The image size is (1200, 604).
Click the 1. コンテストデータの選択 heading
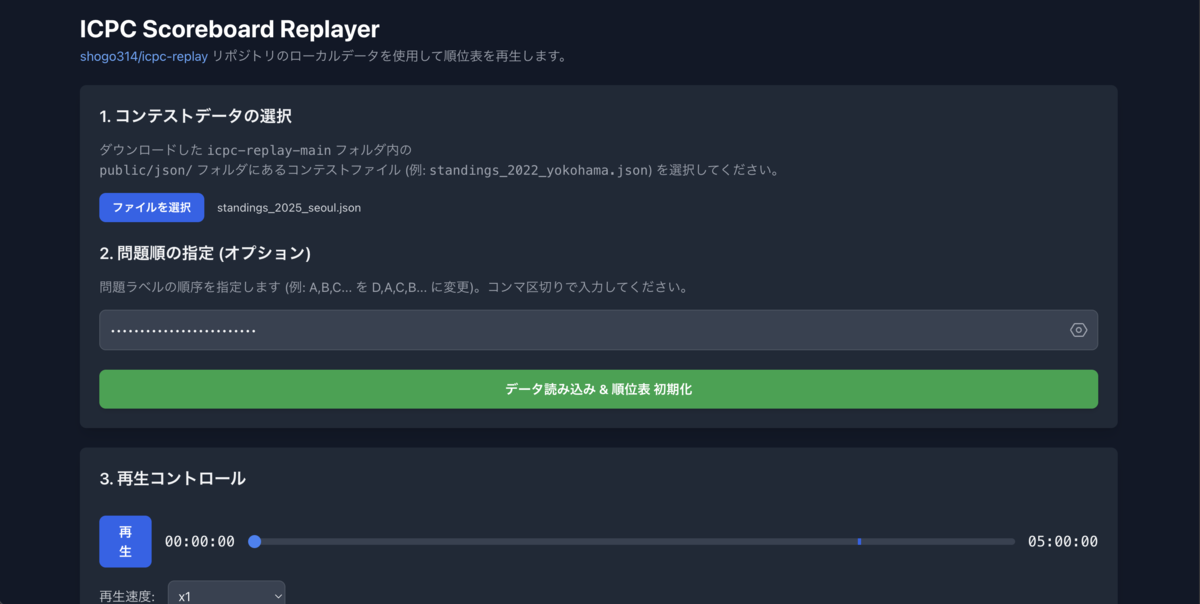[196, 116]
